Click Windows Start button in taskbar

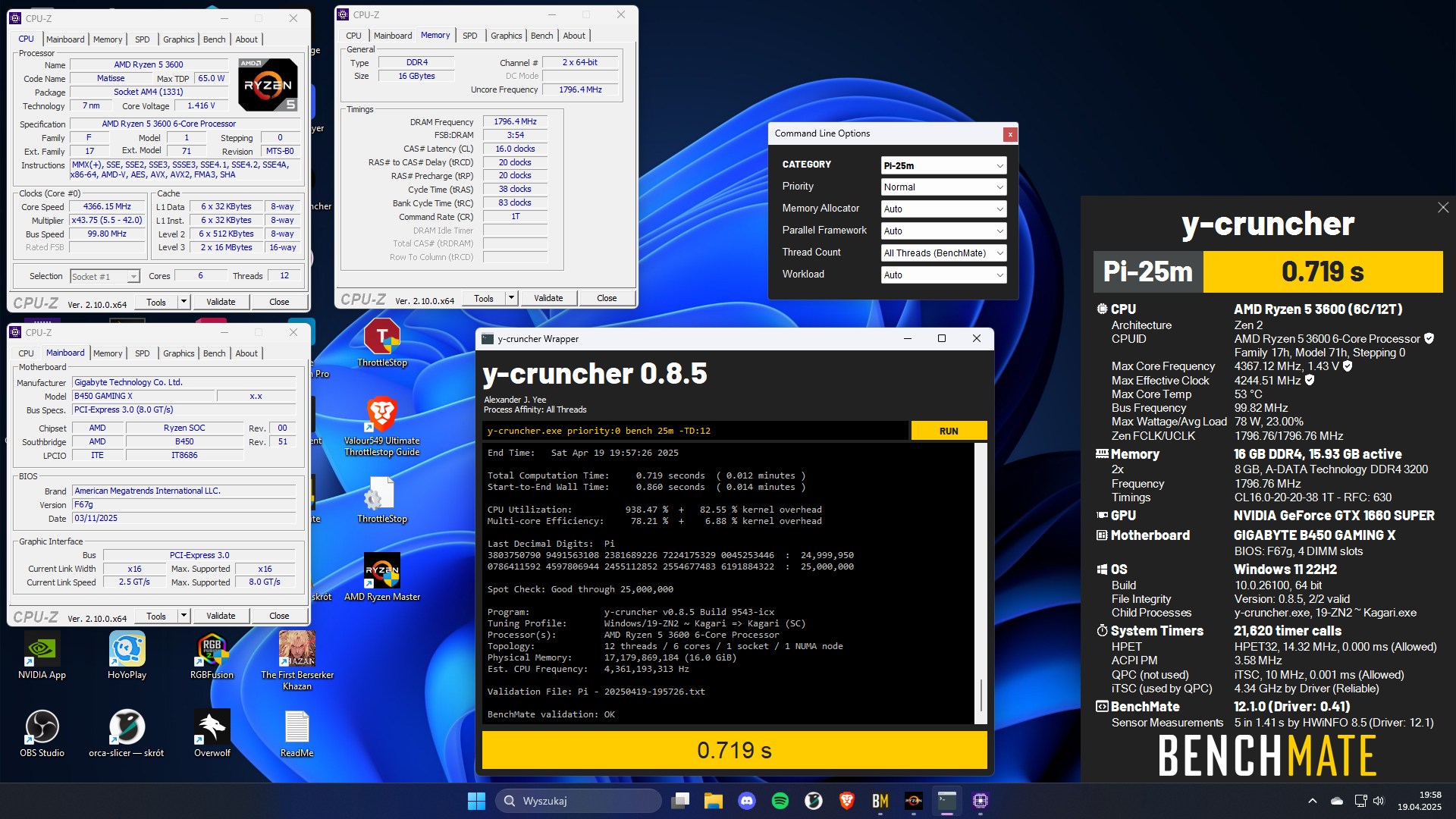(476, 801)
